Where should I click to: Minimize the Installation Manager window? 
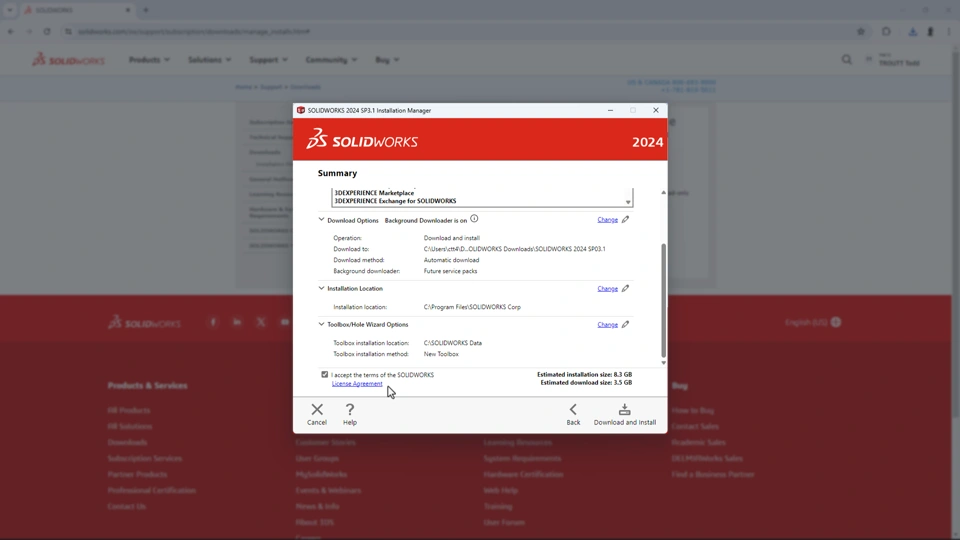pyautogui.click(x=610, y=110)
